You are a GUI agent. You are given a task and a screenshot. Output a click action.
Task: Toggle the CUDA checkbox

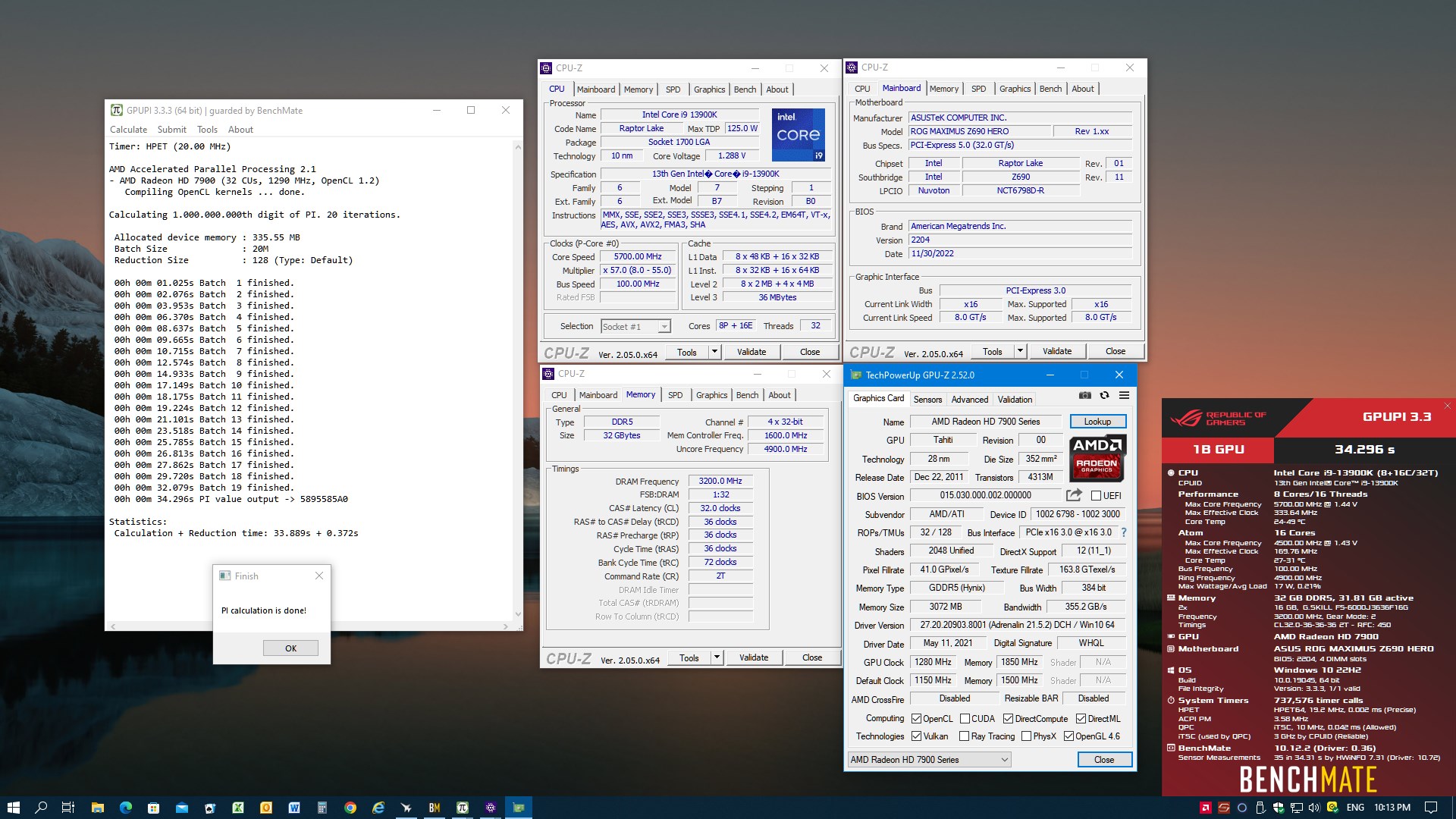pos(965,719)
